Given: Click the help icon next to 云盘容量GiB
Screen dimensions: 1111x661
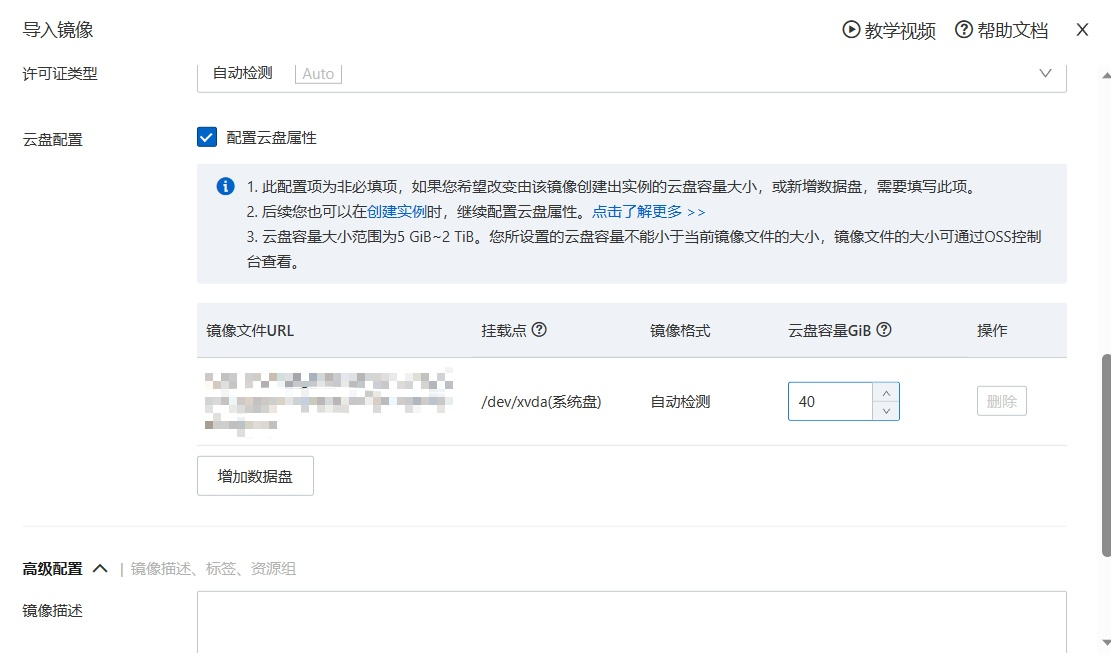Looking at the screenshot, I should coord(884,330).
